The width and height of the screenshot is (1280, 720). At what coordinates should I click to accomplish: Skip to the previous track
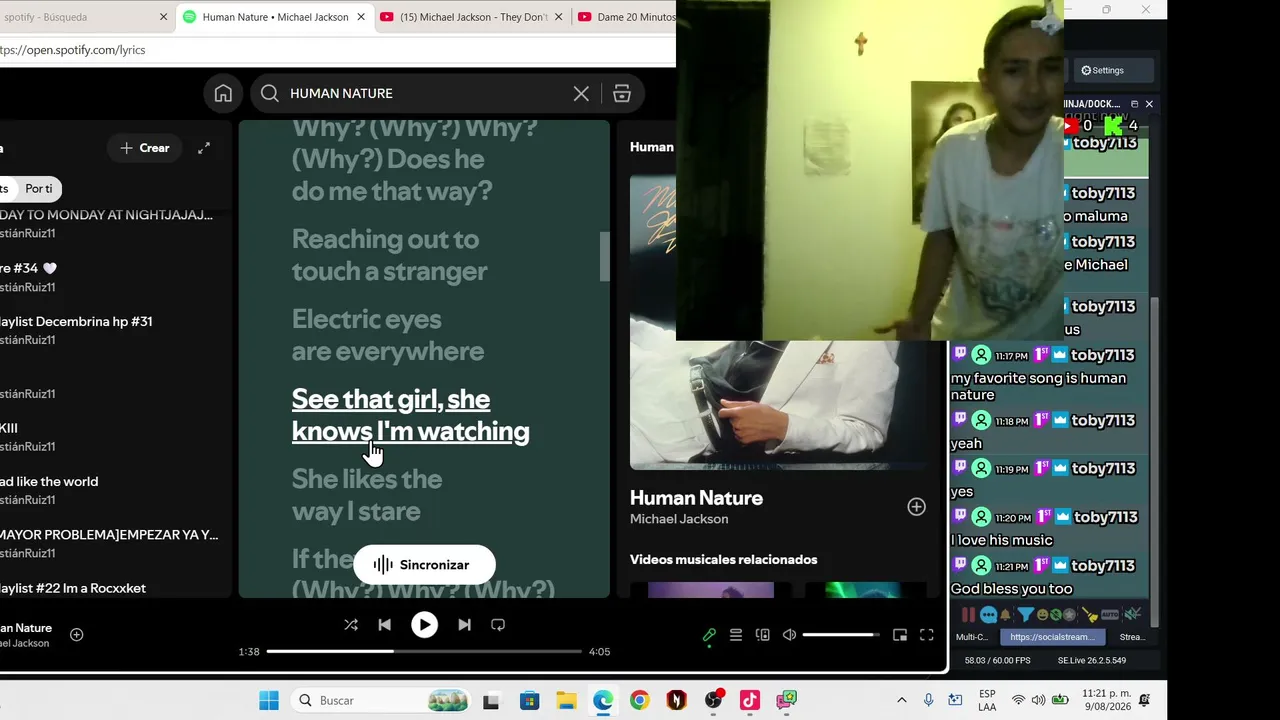click(x=385, y=625)
